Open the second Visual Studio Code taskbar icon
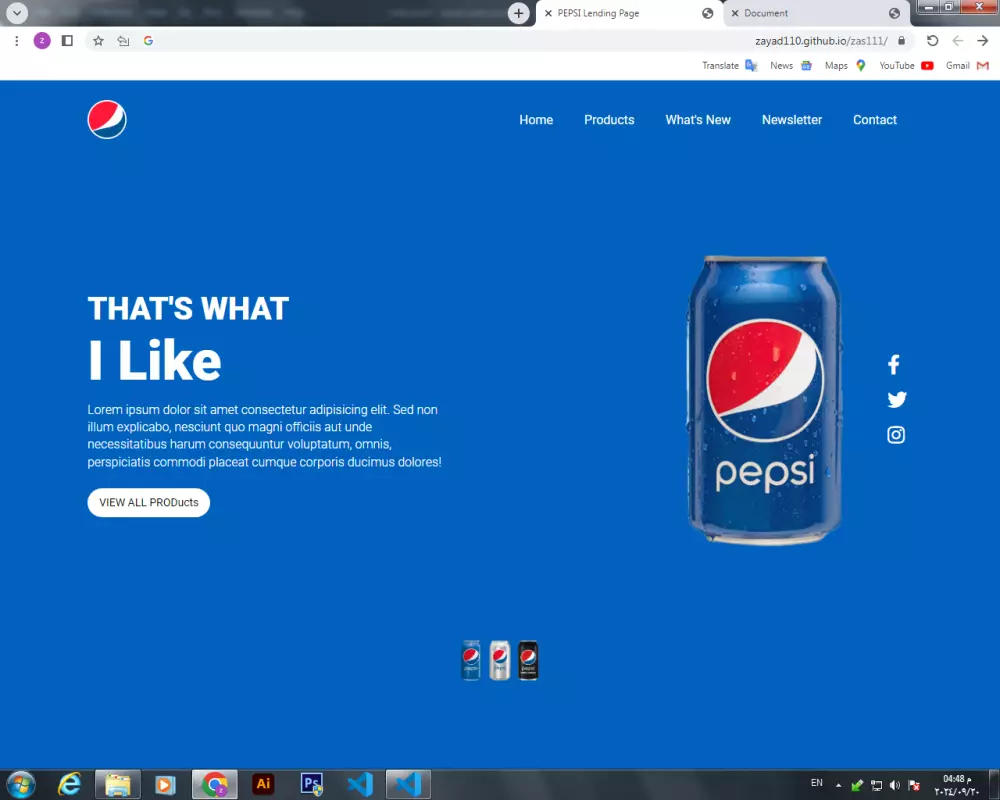1000x800 pixels. (x=408, y=785)
